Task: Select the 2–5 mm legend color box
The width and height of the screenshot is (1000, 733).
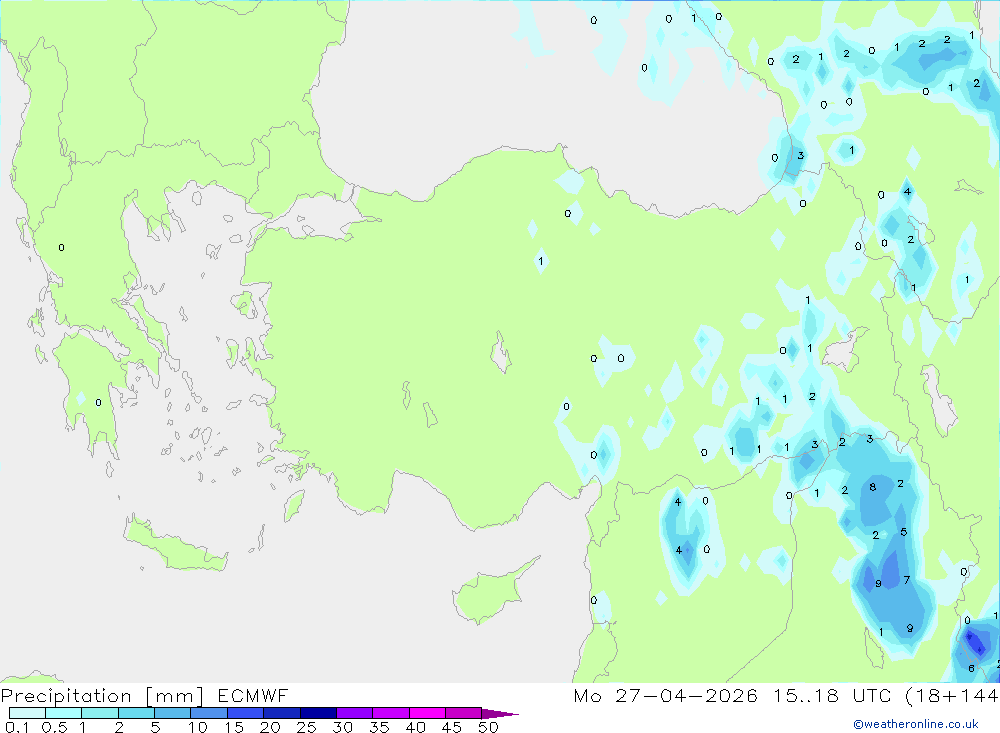Action: [136, 713]
